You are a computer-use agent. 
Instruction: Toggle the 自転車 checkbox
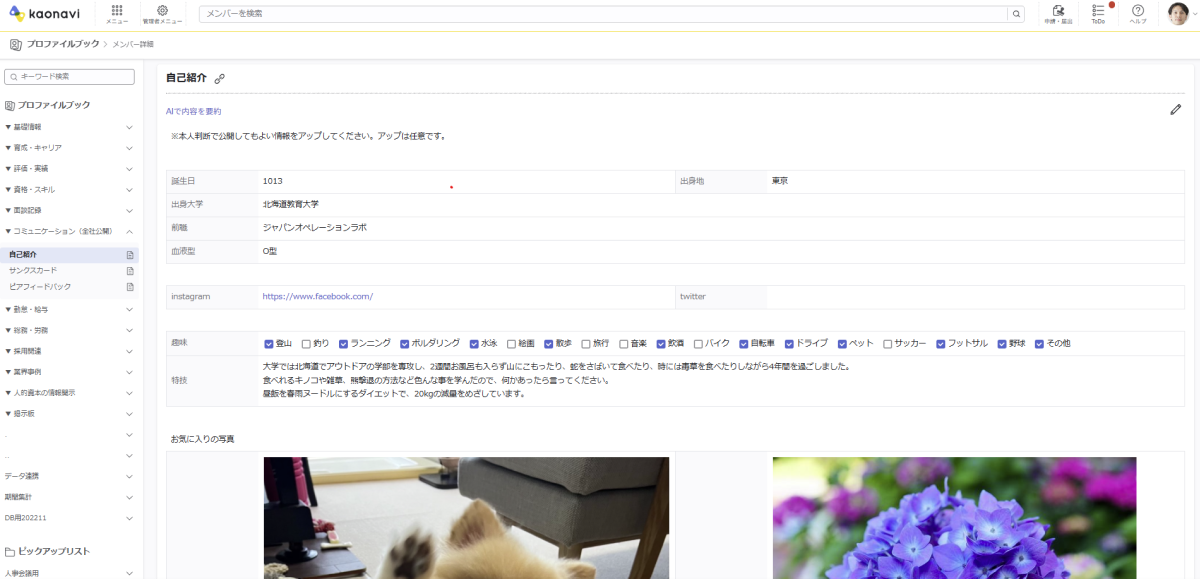point(743,343)
